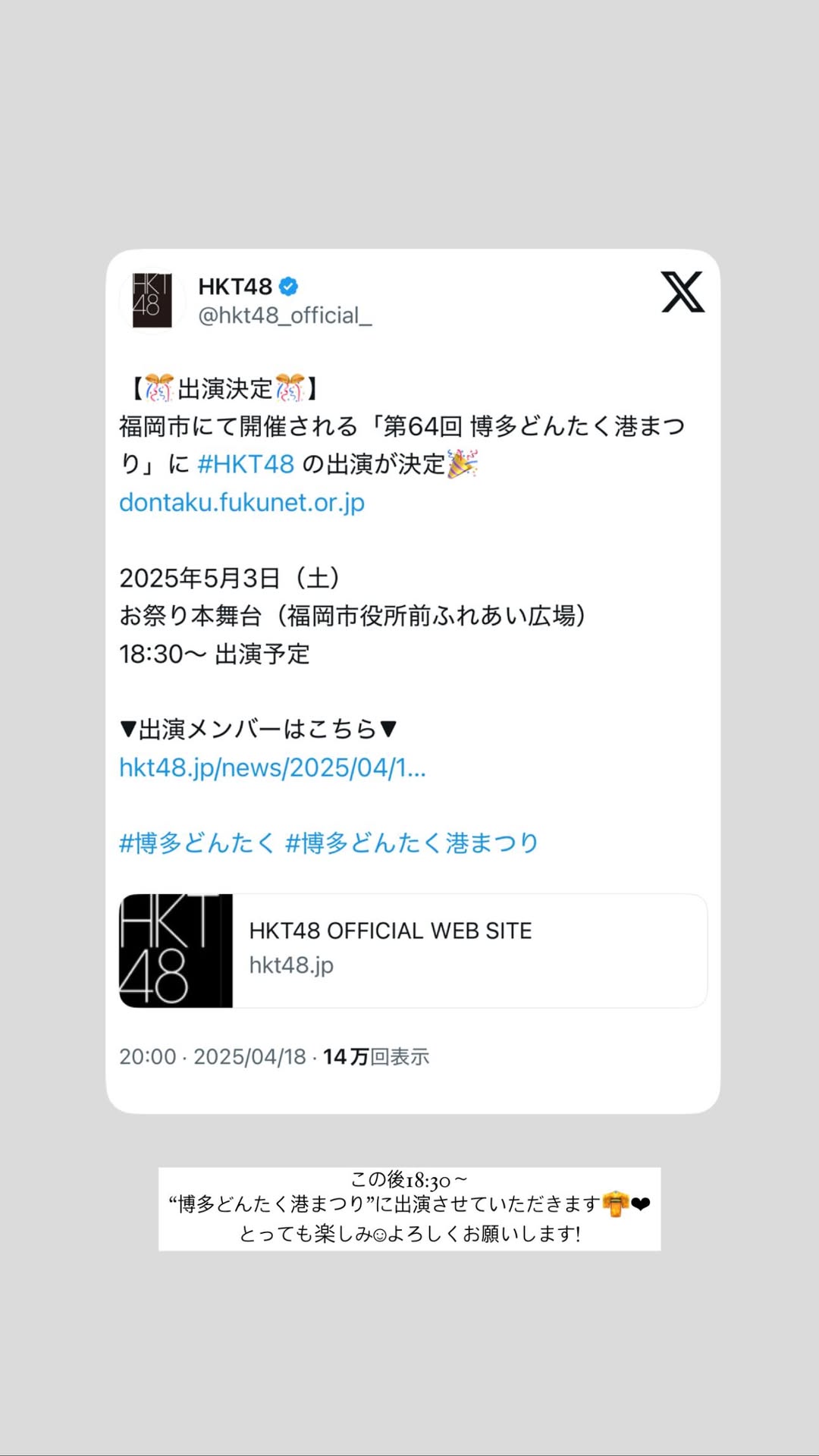
Task: Open the HKT48 profile avatar
Action: 152,300
